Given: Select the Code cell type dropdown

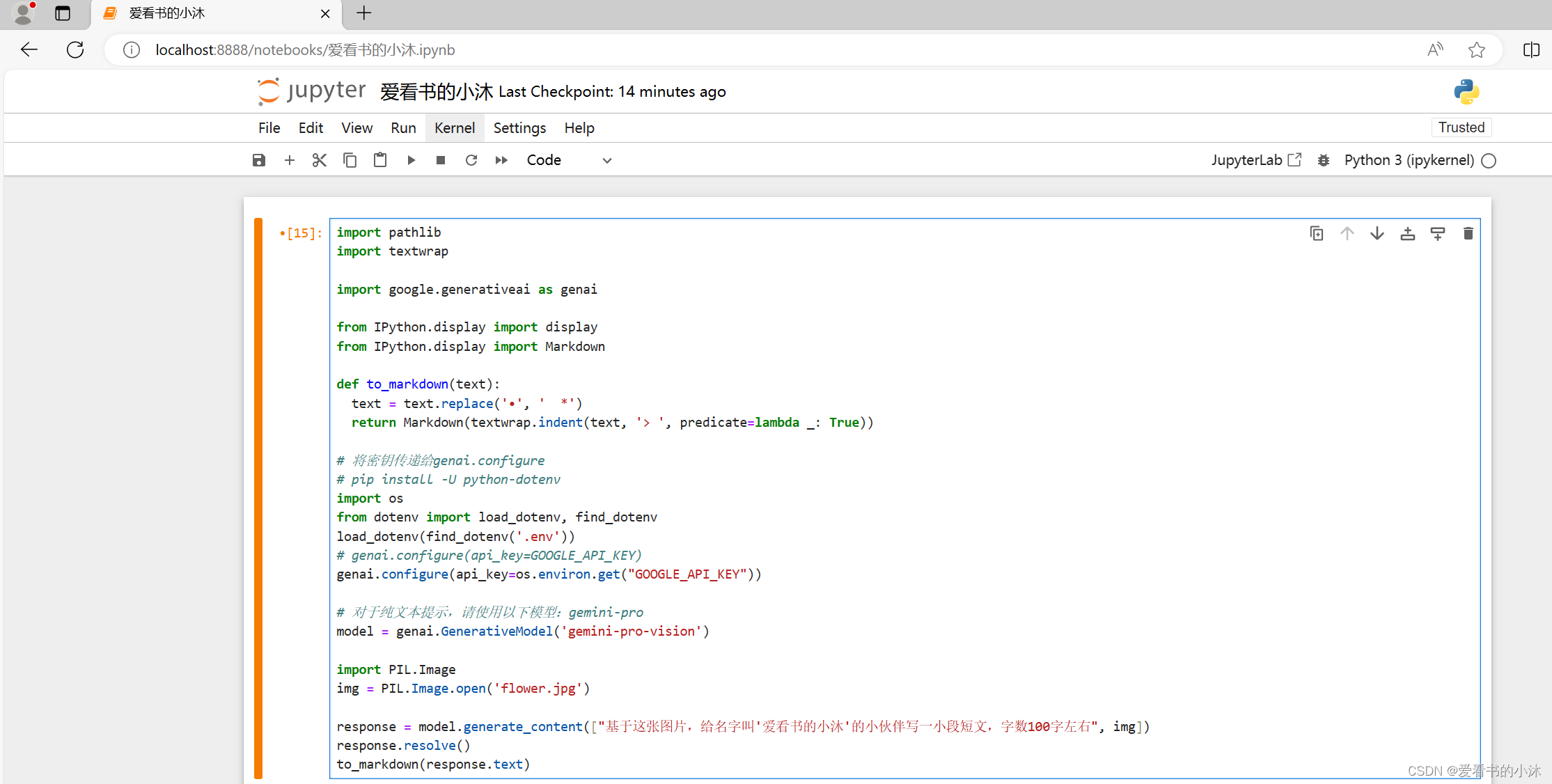Looking at the screenshot, I should (566, 159).
